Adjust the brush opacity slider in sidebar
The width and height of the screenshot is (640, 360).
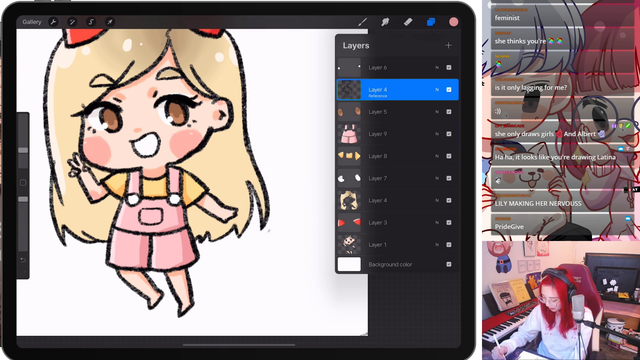[x=23, y=199]
